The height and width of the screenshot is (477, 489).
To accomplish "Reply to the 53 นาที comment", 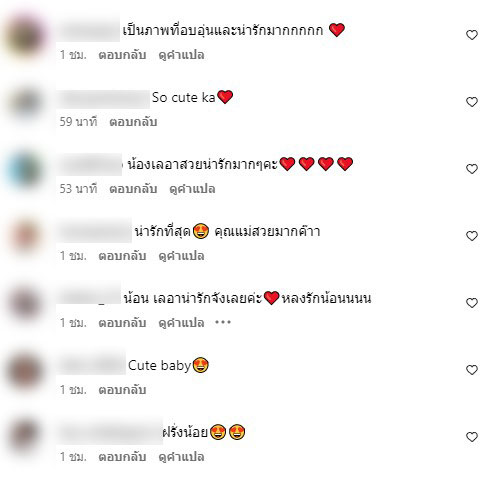I will point(133,189).
